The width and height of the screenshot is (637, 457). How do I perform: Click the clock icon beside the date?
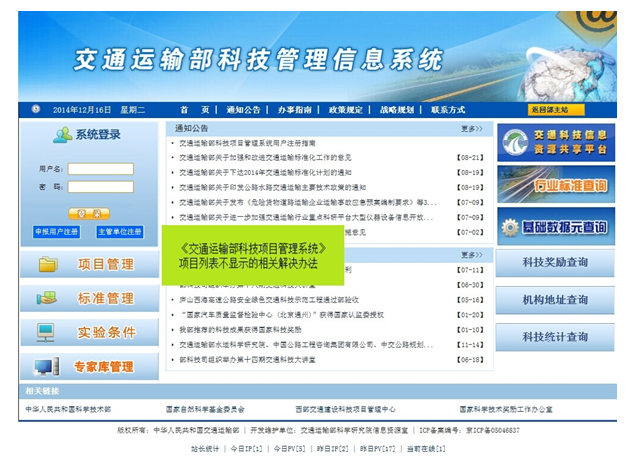click(36, 109)
